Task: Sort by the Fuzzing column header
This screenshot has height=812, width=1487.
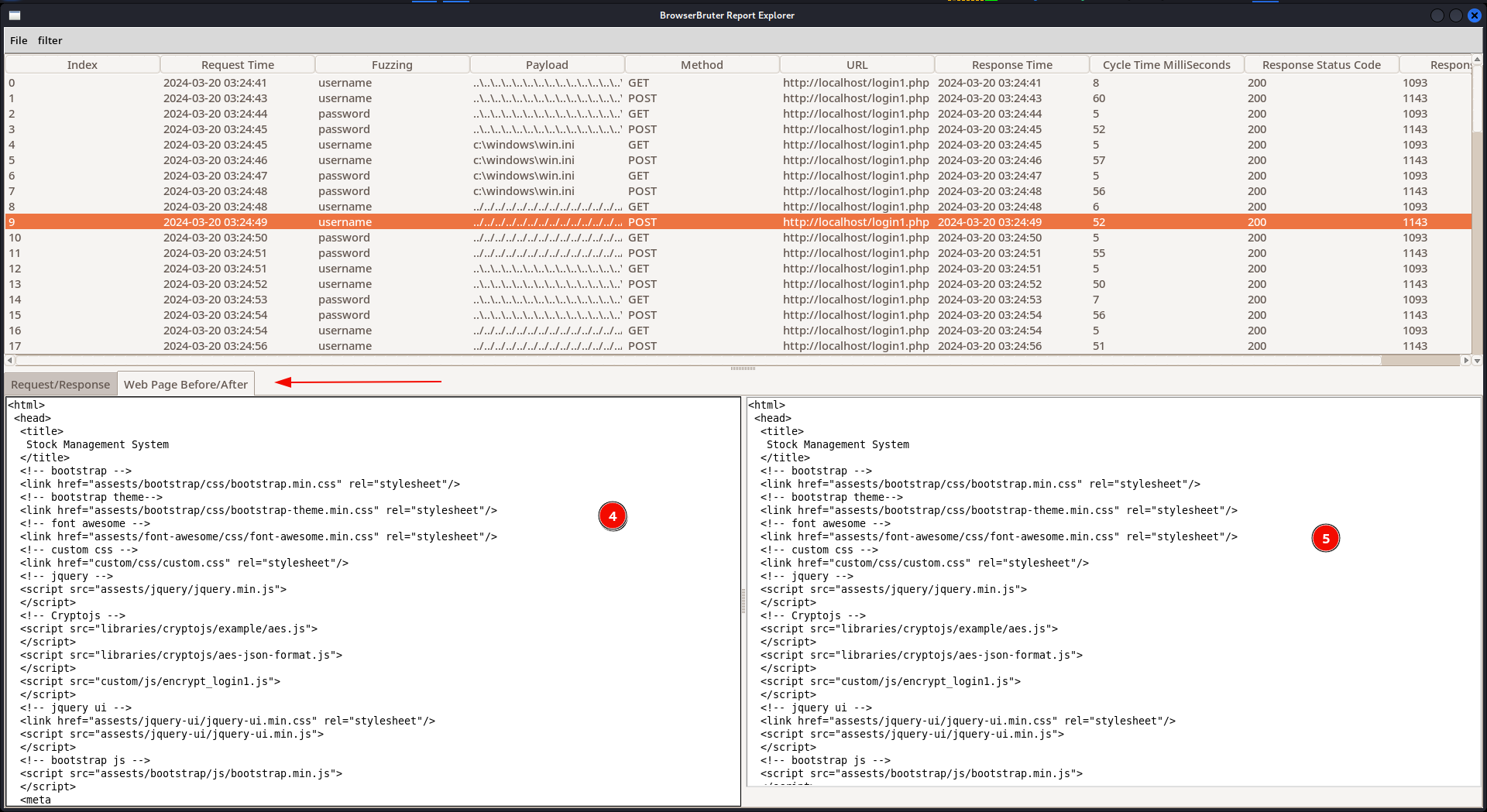Action: tap(392, 65)
